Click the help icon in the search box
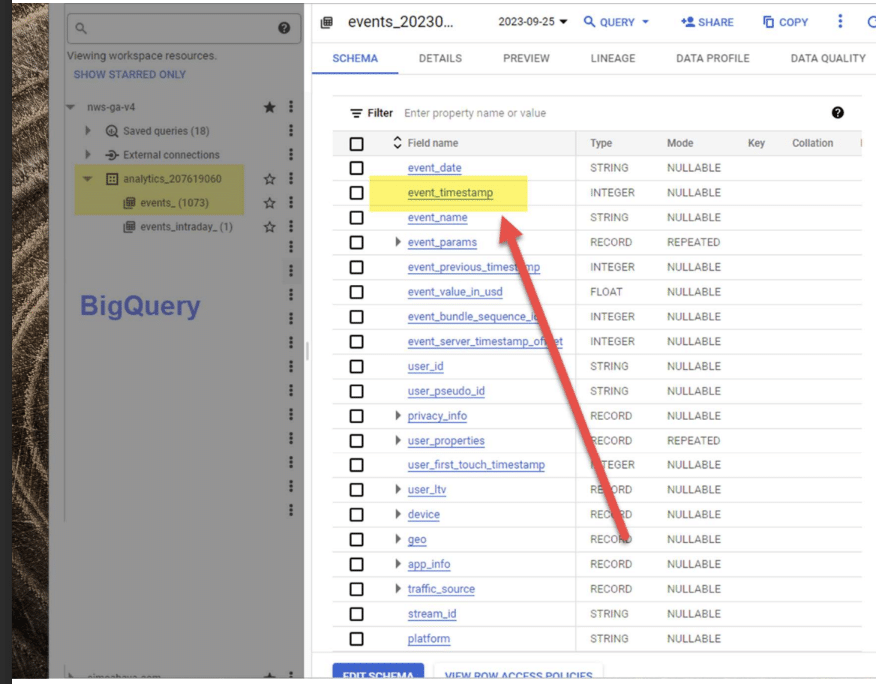This screenshot has height=684, width=876. (x=283, y=29)
